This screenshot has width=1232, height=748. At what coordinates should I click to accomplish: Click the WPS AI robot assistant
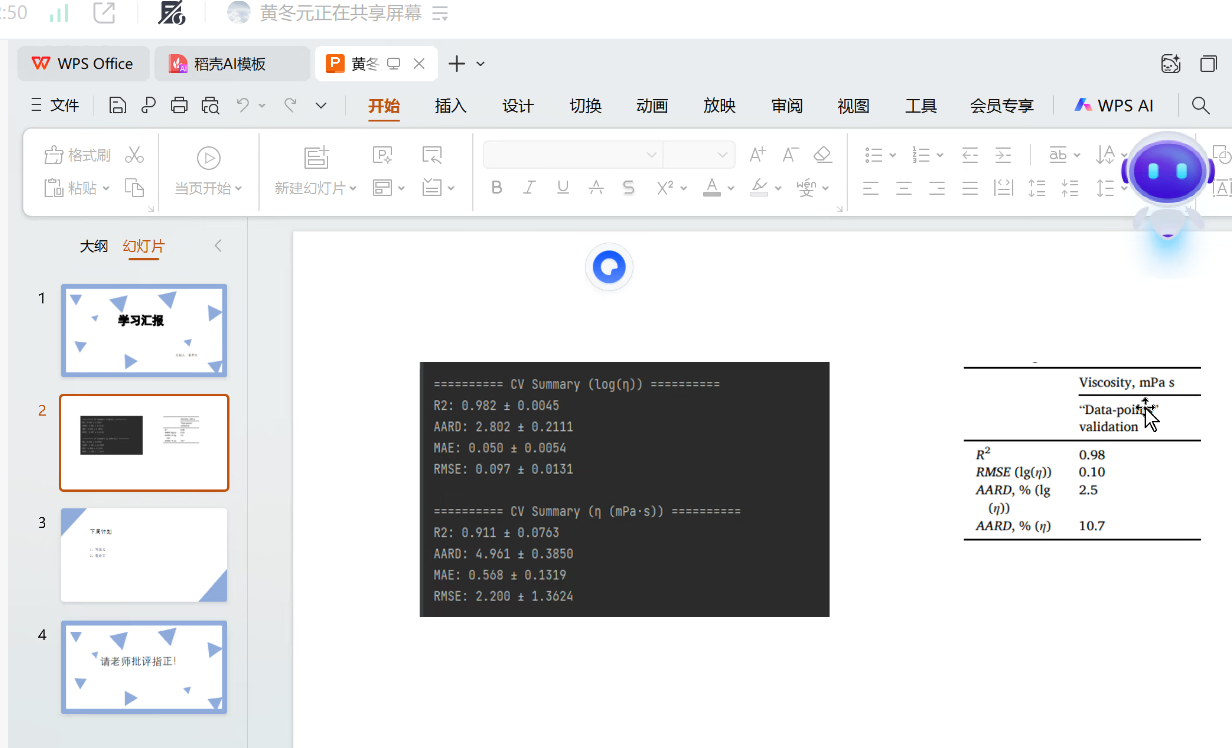1166,178
